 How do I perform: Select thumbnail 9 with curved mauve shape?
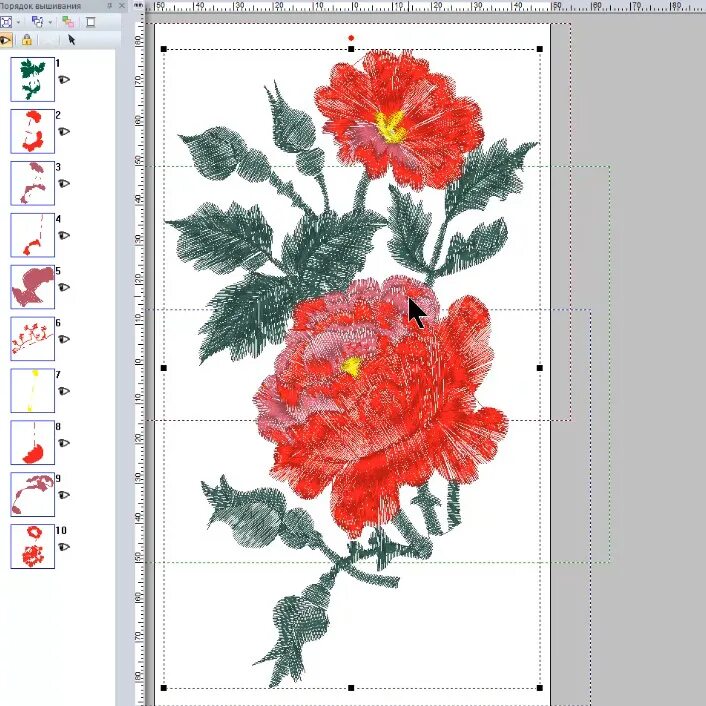click(32, 494)
